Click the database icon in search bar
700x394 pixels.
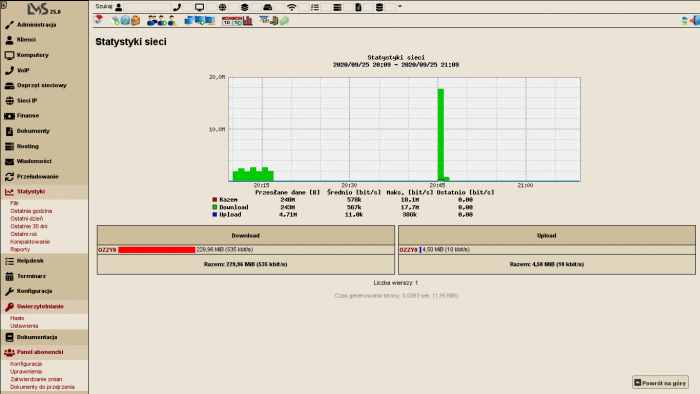tap(379, 7)
